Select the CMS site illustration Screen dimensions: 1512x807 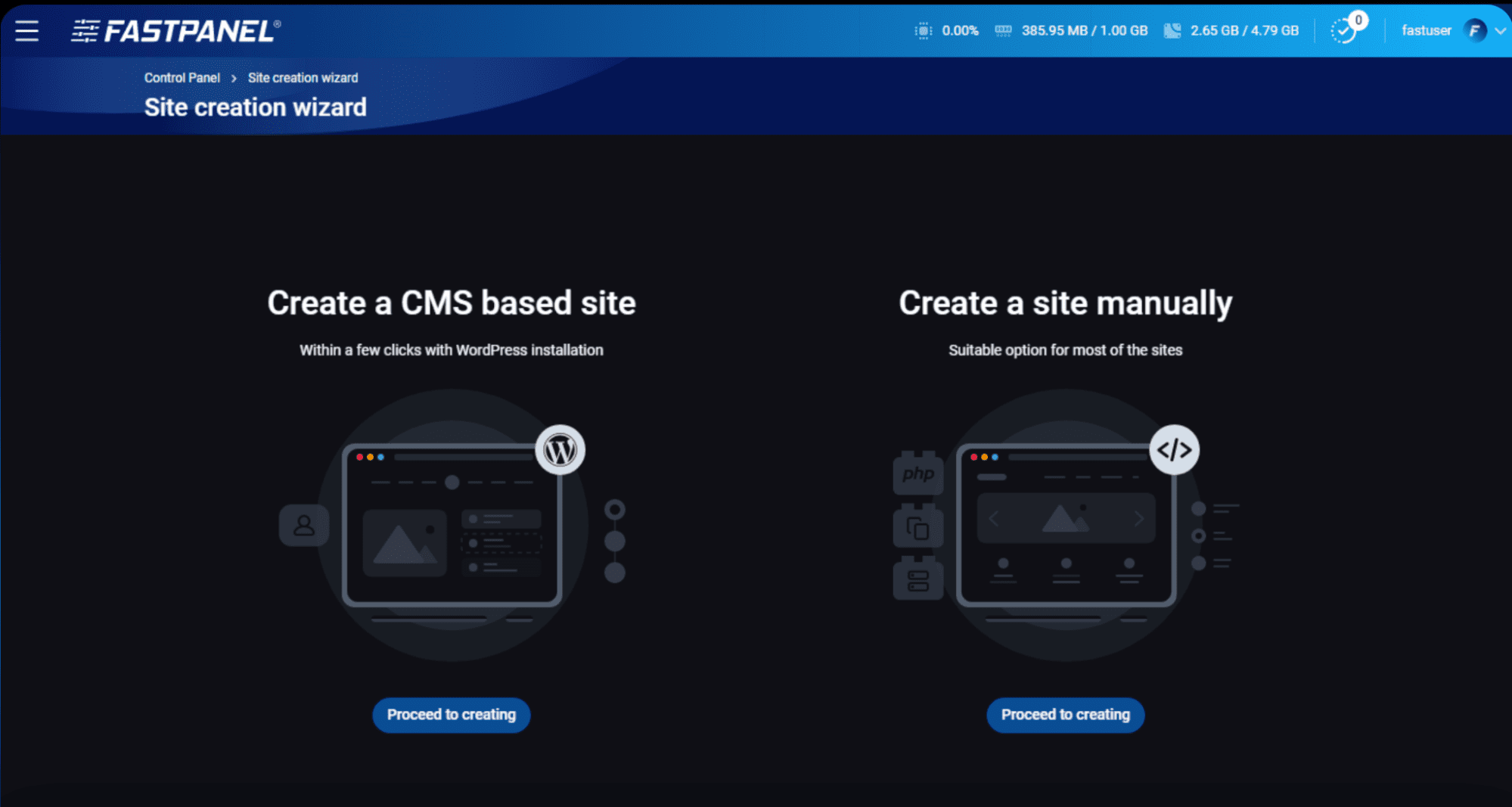click(452, 526)
